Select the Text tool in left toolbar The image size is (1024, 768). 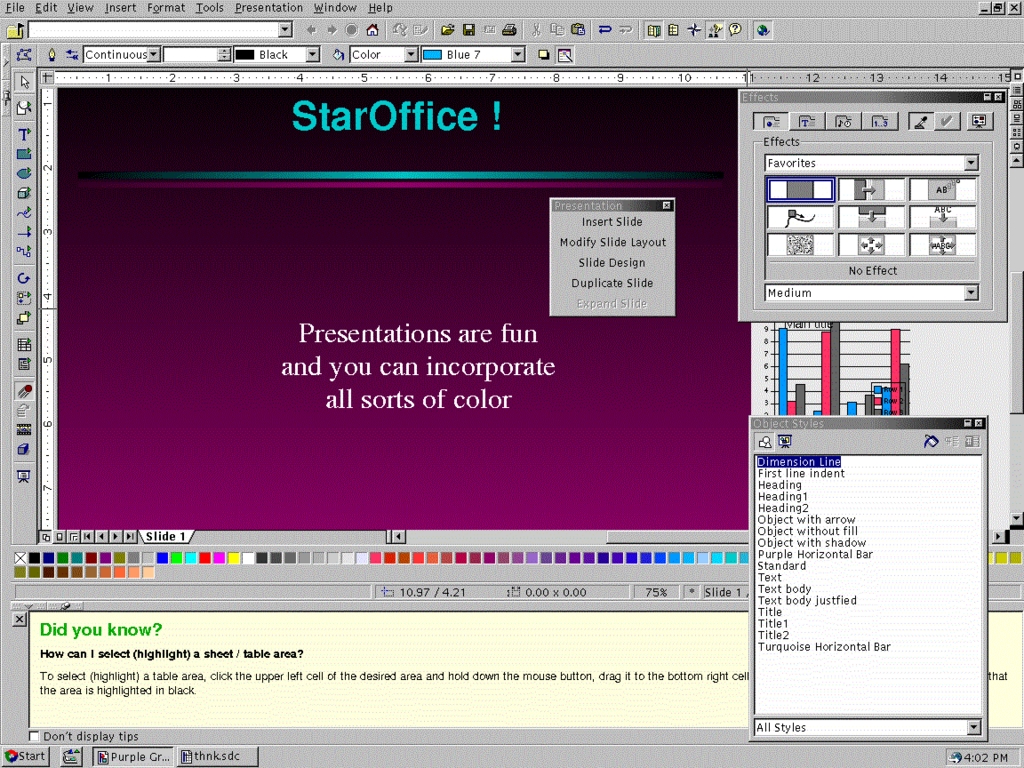(24, 133)
